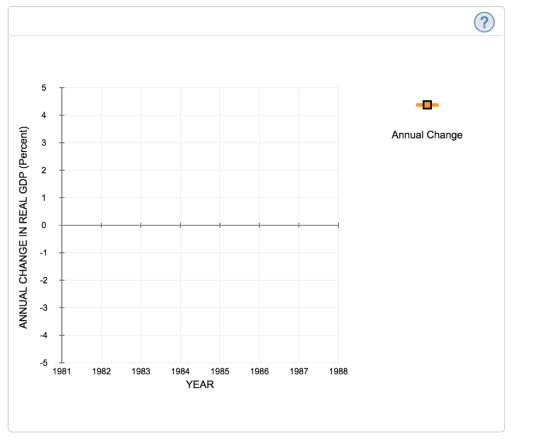Click grid intersection at 1987, value -2
Image resolution: width=560 pixels, height=441 pixels.
299,280
